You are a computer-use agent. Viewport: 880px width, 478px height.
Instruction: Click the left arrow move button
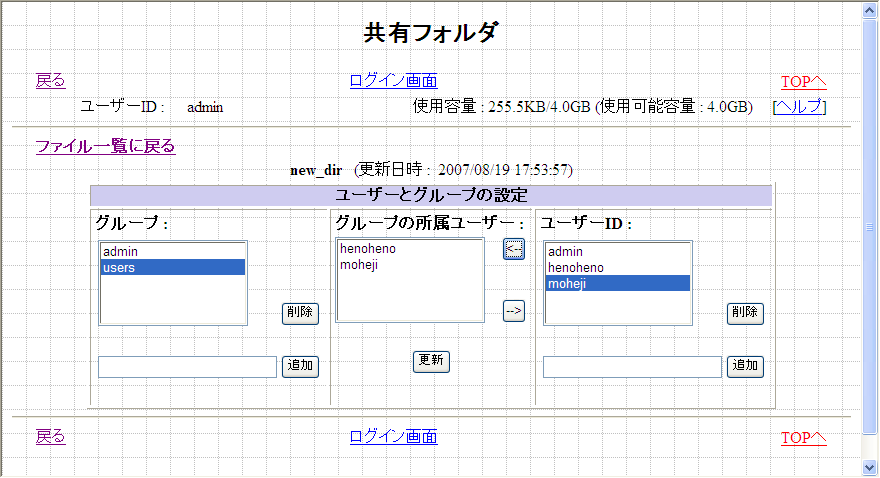tap(513, 249)
